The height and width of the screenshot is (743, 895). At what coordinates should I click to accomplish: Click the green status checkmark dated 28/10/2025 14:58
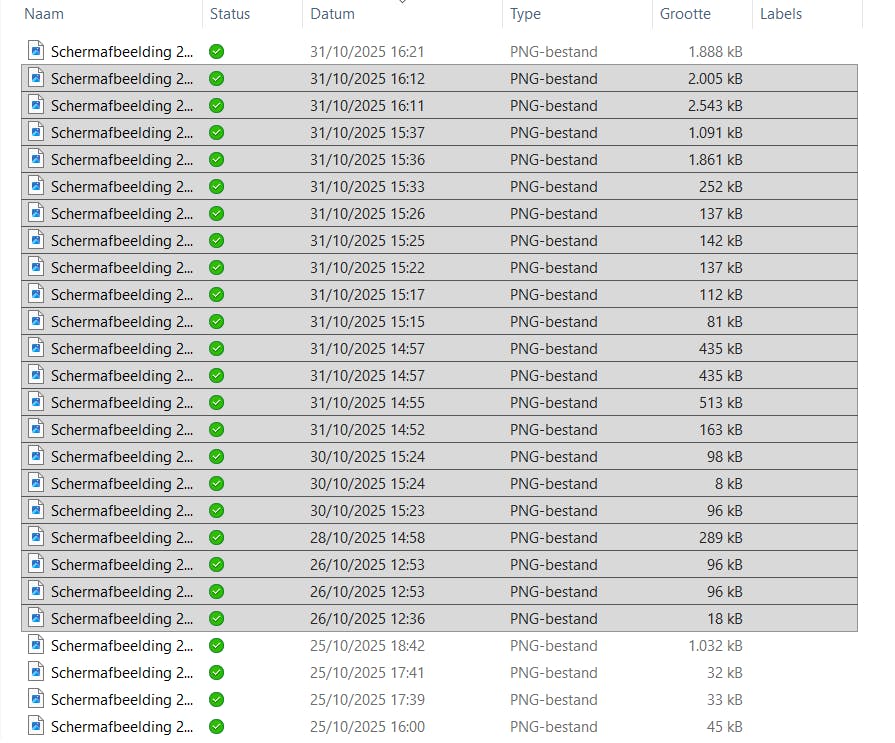216,538
